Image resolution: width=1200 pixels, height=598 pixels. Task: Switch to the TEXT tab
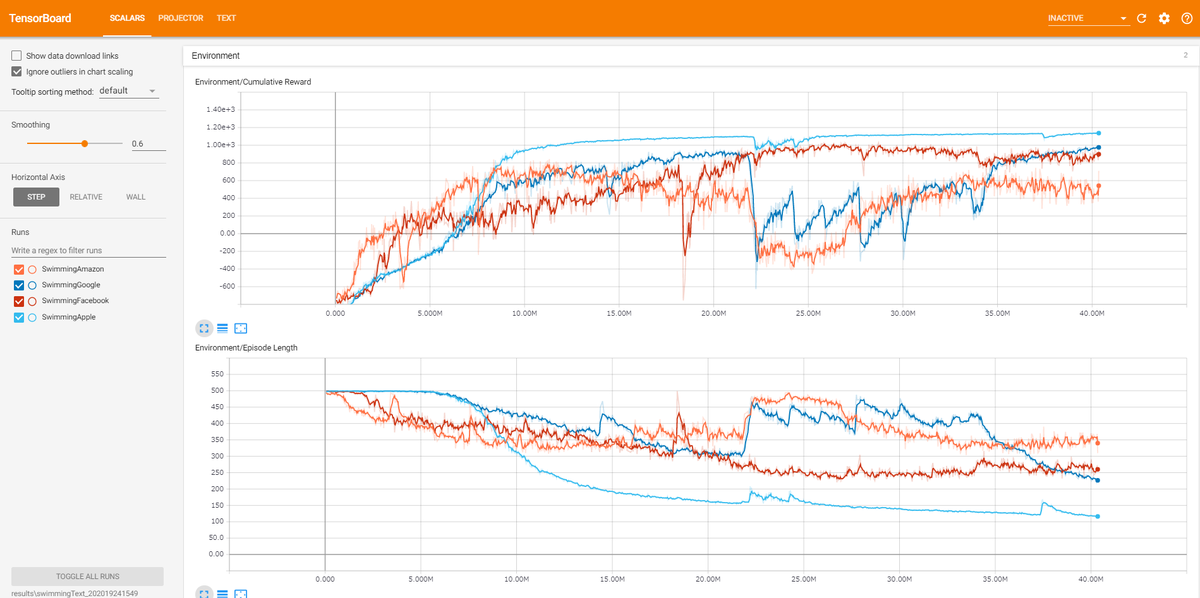point(226,18)
